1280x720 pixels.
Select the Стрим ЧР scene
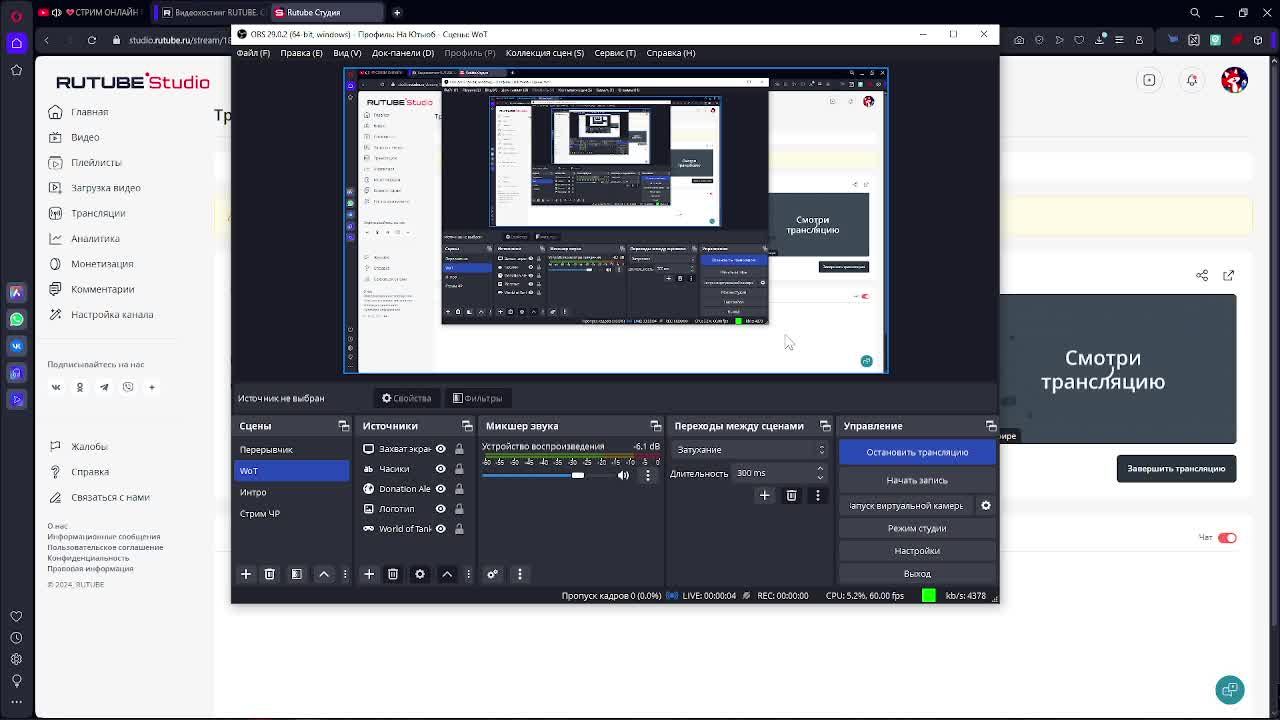tap(291, 514)
